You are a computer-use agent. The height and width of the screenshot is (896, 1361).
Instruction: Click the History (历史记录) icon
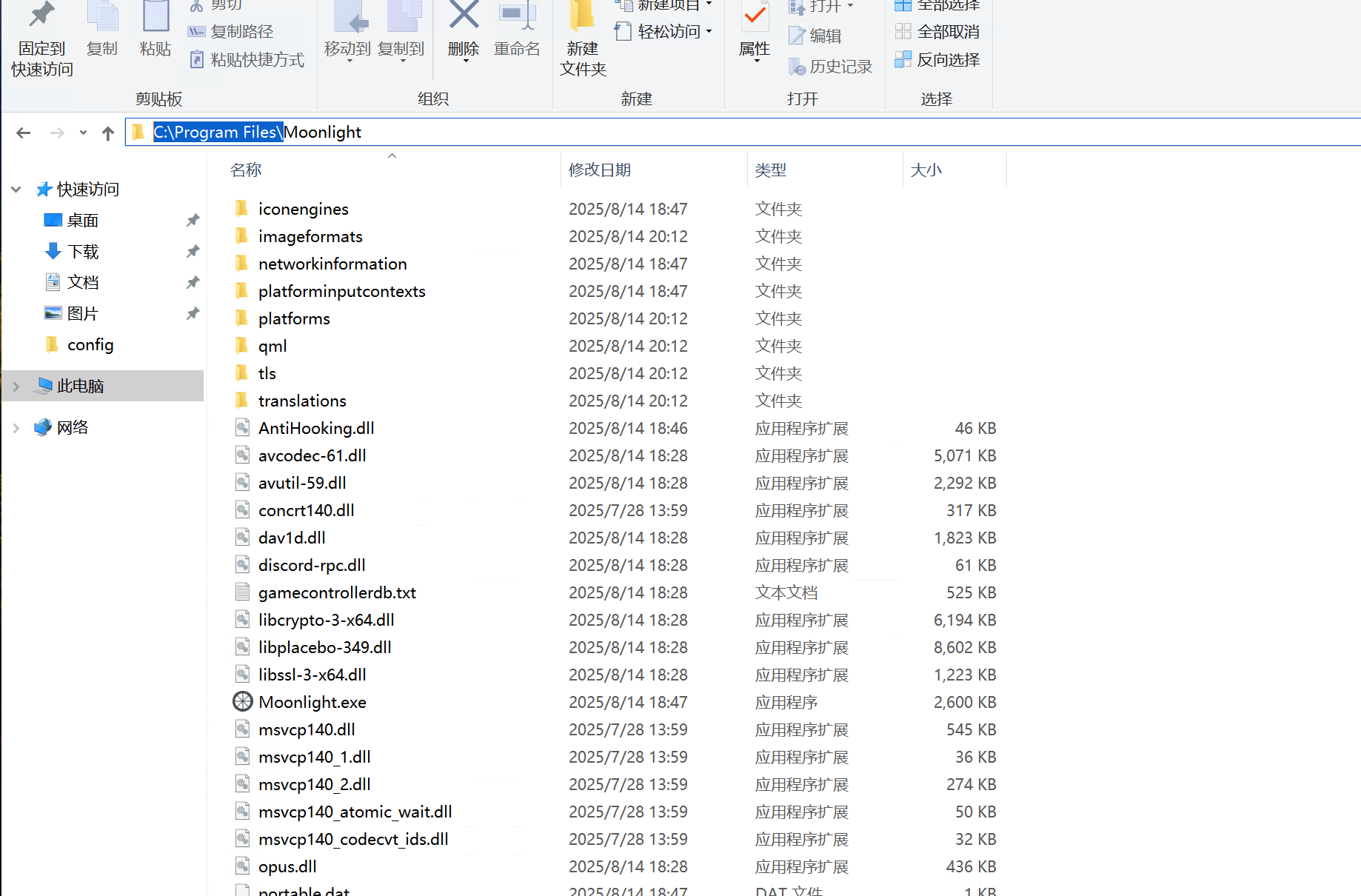(x=797, y=67)
